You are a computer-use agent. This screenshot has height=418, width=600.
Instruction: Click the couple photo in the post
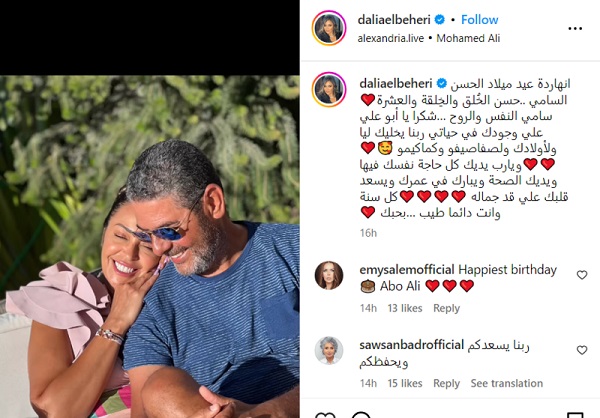pyautogui.click(x=150, y=247)
